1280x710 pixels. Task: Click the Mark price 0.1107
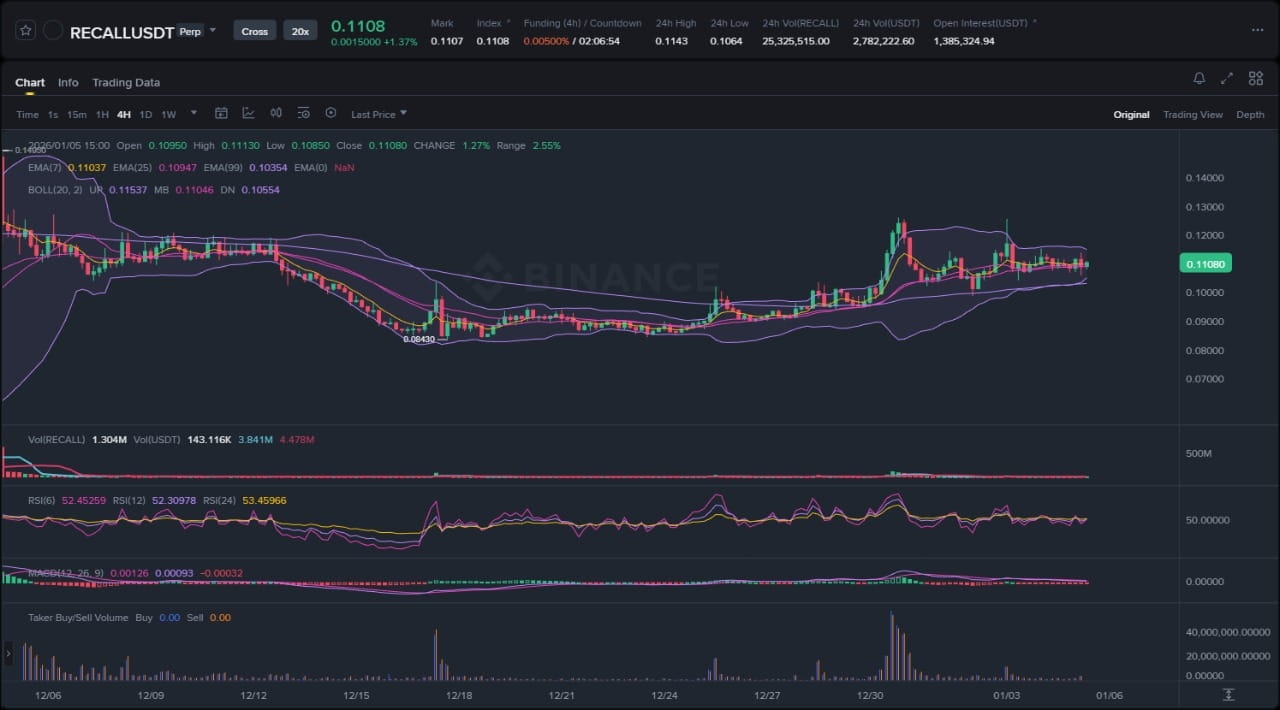coord(447,41)
